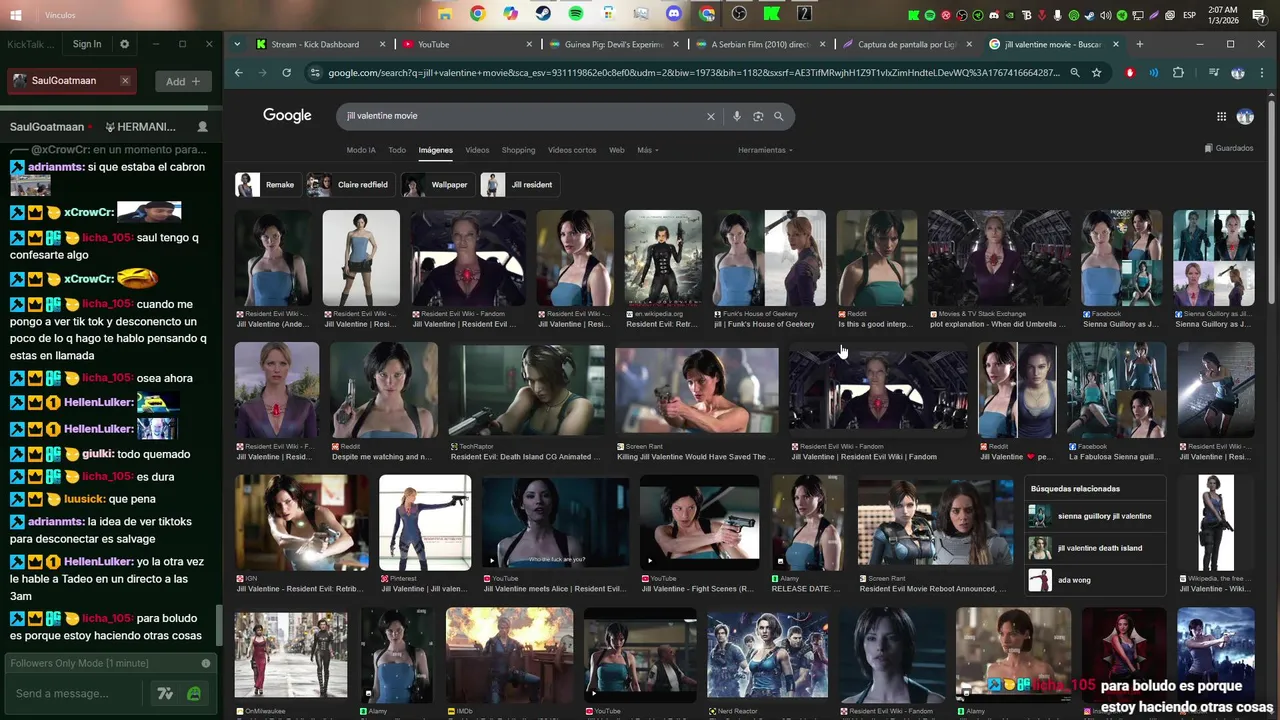The width and height of the screenshot is (1280, 720).
Task: Open Chrome tab search dropdown
Action: (237, 44)
